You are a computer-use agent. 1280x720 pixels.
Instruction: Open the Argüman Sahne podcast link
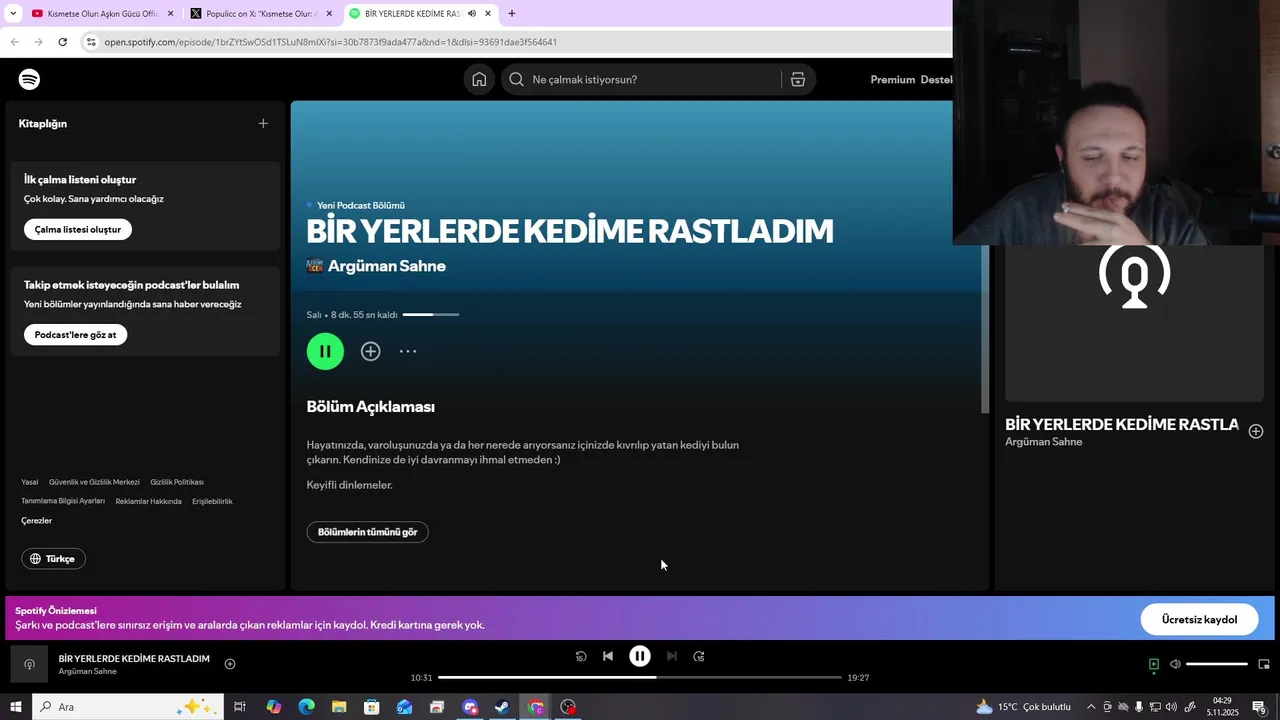[x=387, y=266]
